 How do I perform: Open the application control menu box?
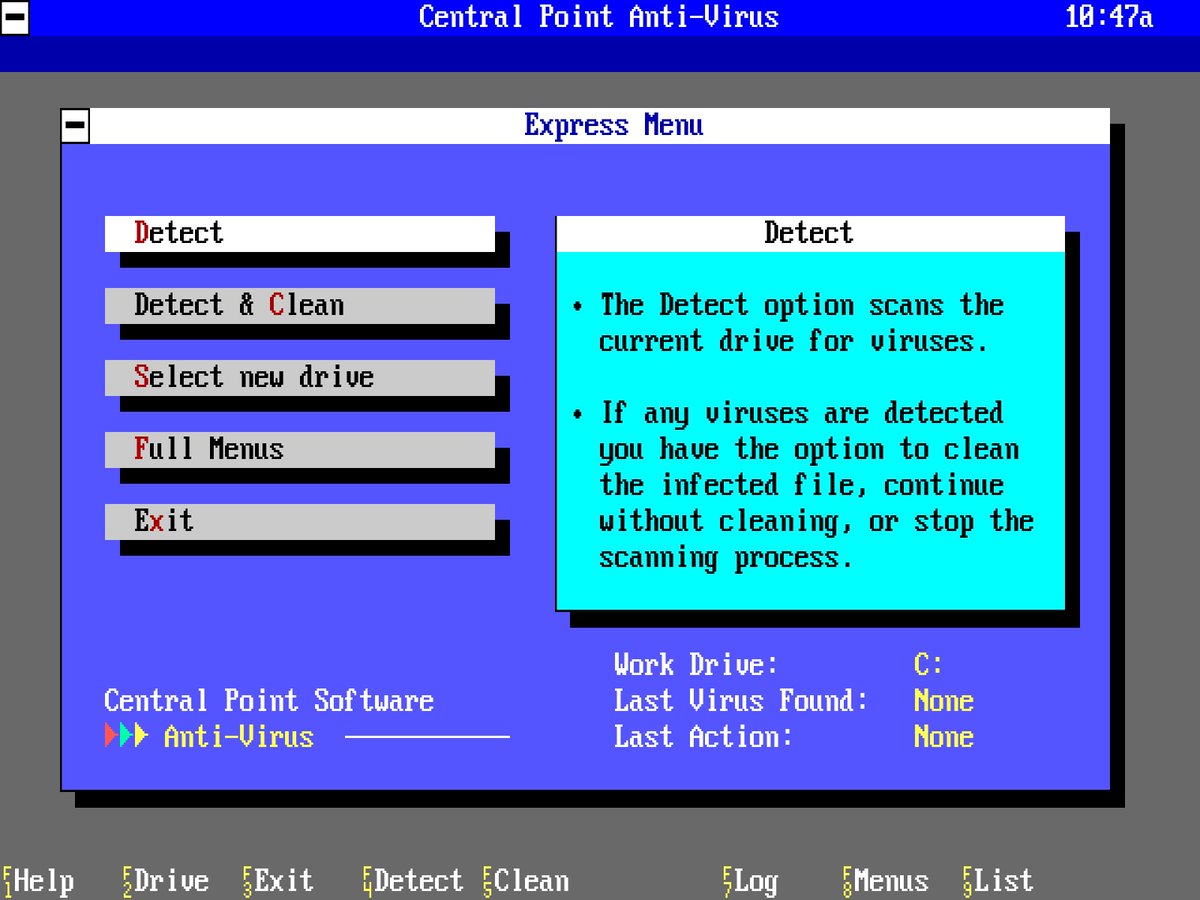[x=15, y=18]
